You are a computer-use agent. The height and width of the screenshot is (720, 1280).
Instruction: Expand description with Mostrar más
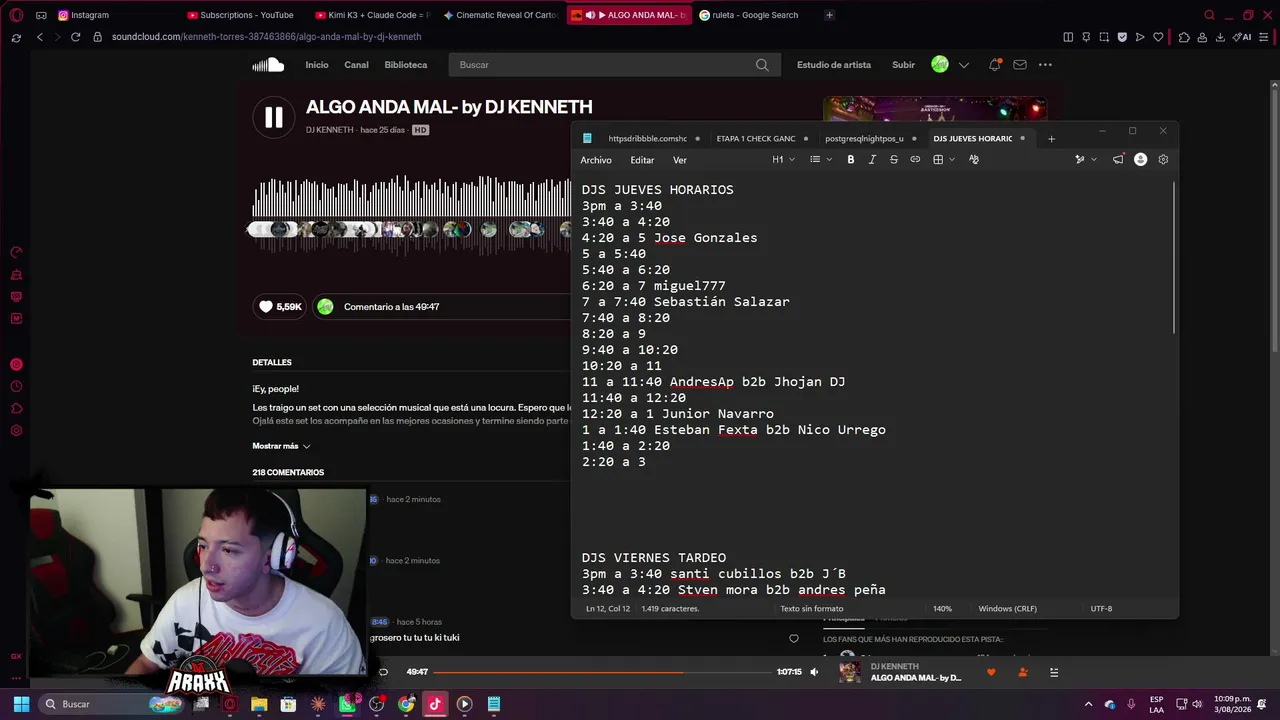click(x=281, y=446)
